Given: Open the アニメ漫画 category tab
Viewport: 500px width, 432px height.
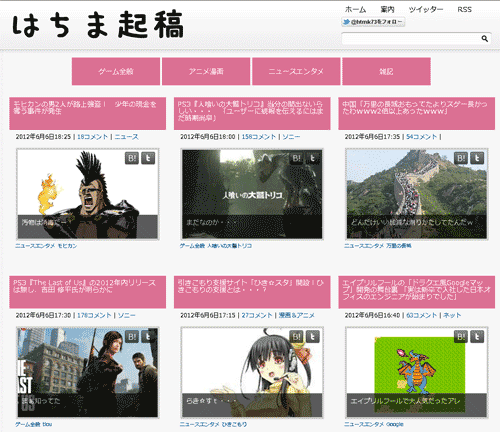Looking at the screenshot, I should 206,71.
